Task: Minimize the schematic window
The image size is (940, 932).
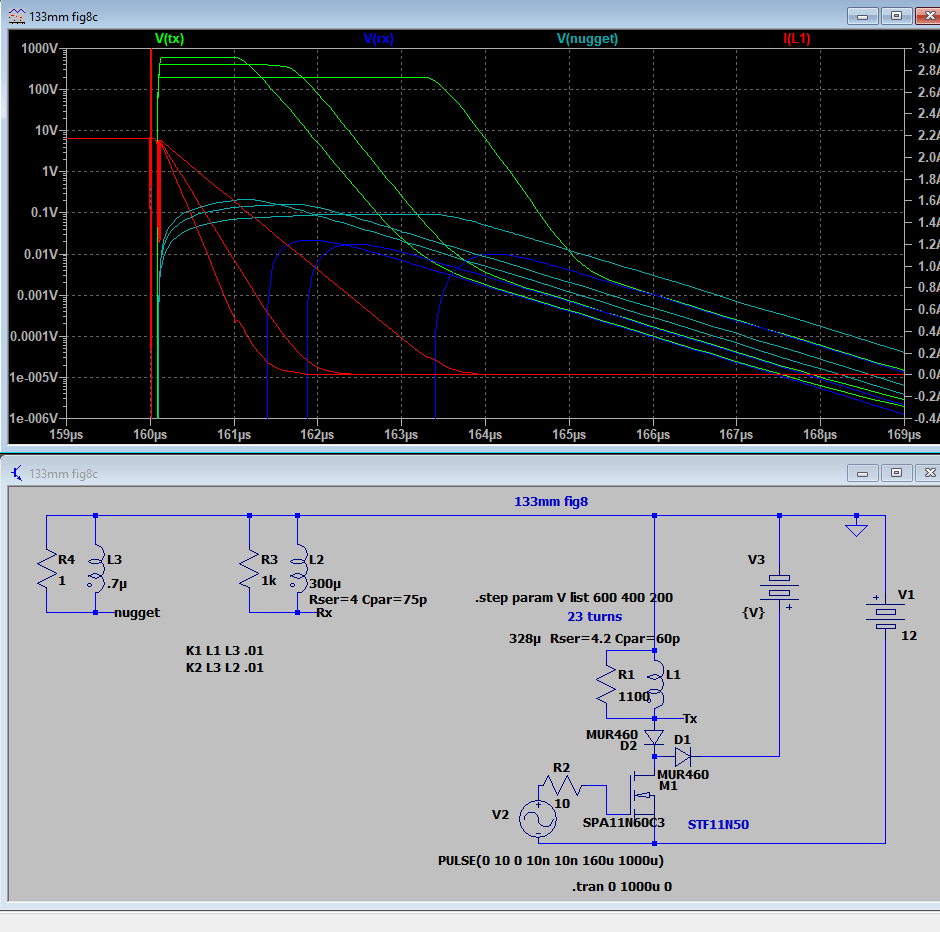Action: (x=868, y=472)
